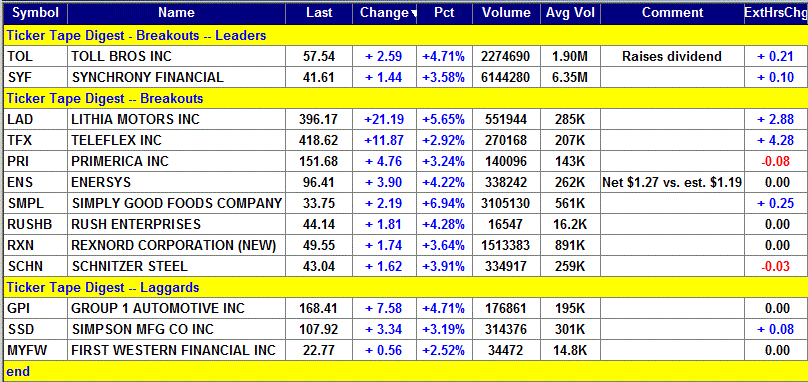Click the ExtHrsChg column header

[776, 13]
